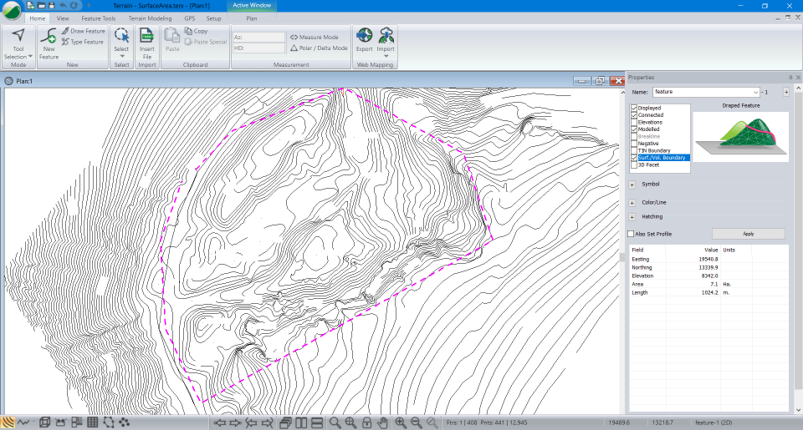Expand the Symbol section
This screenshot has width=803, height=430.
pos(632,184)
